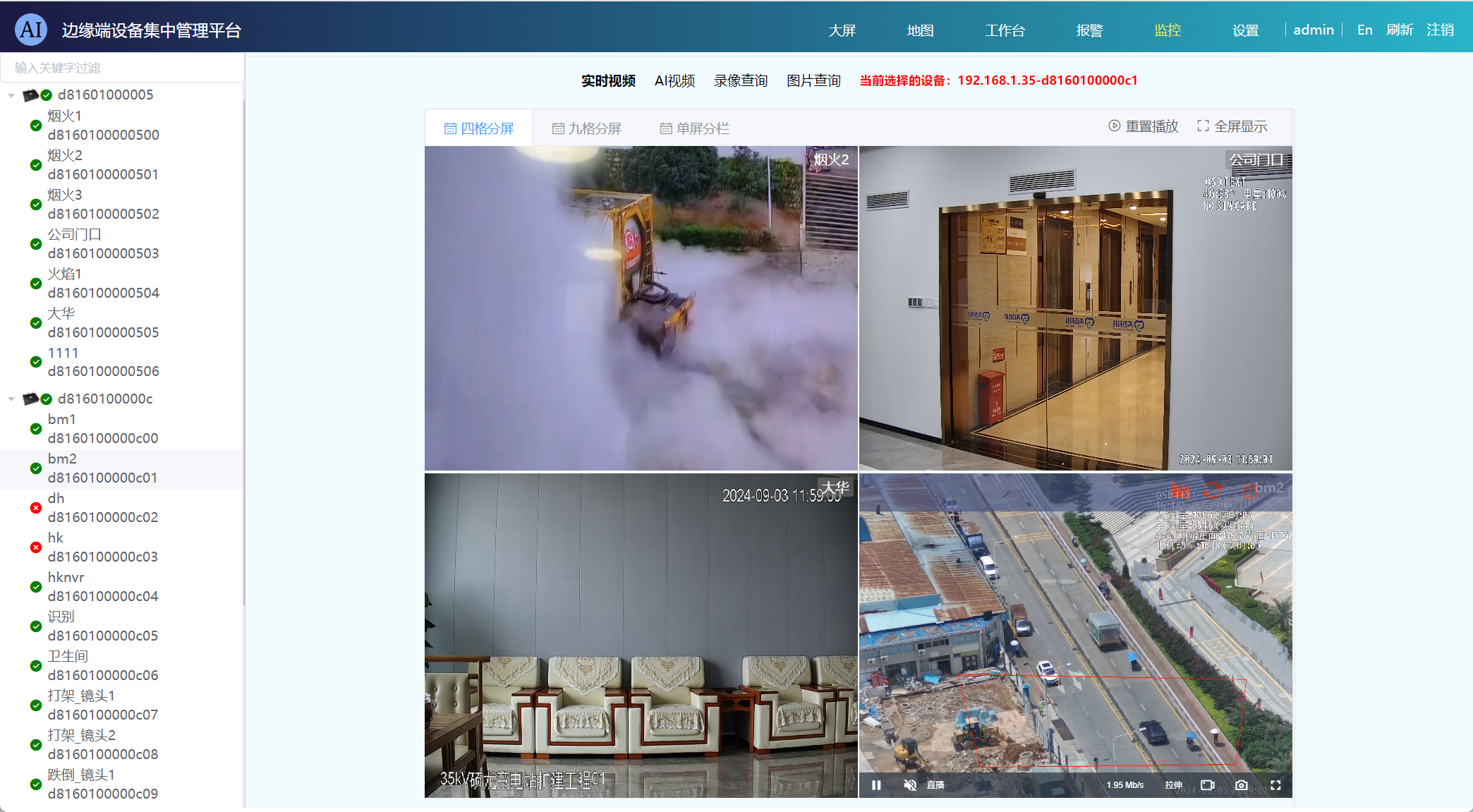Open the 录像查询 recording query tab
The height and width of the screenshot is (812, 1473).
point(740,80)
